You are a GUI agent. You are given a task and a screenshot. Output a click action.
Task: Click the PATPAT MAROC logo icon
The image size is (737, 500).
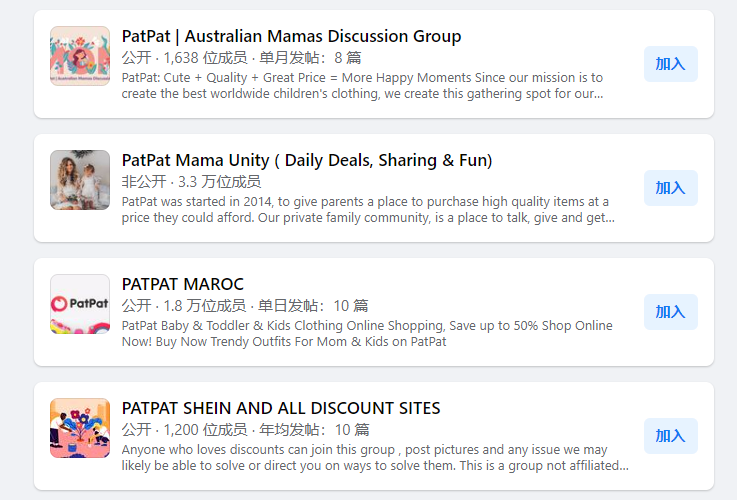pos(80,304)
